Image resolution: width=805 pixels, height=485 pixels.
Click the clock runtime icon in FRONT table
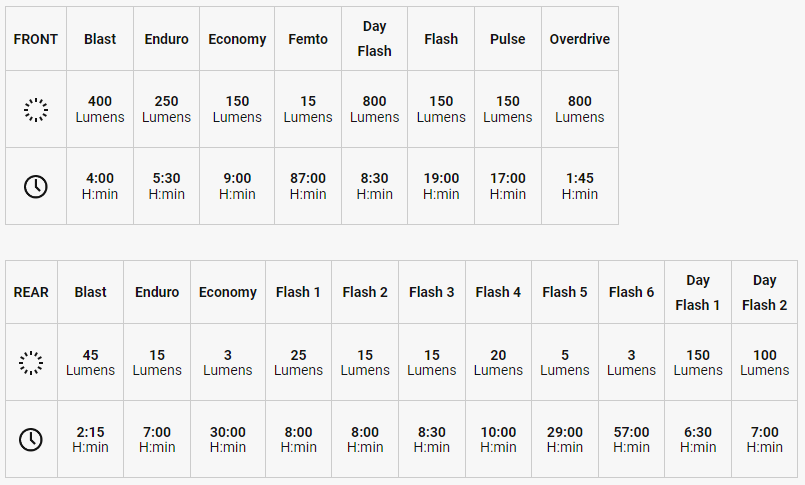[36, 186]
